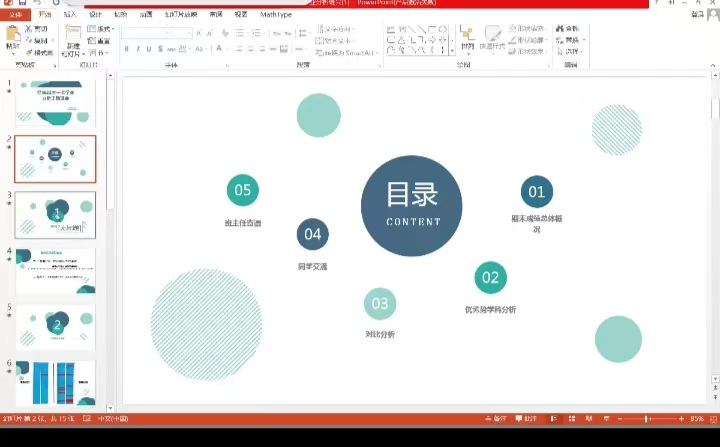Click fit slide to window icon
This screenshot has width=720, height=447.
coord(712,418)
